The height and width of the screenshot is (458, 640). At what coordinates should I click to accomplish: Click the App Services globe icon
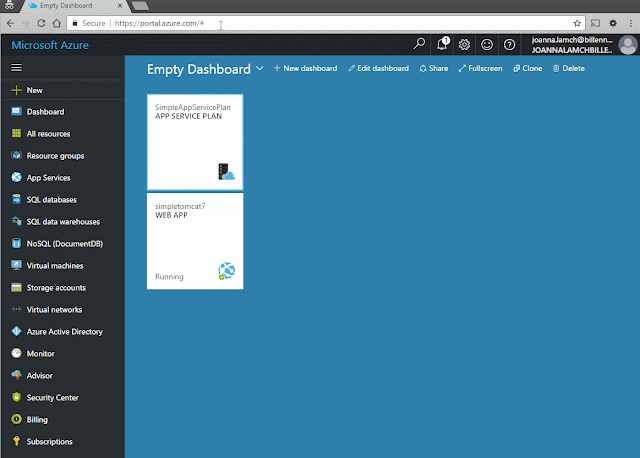coord(16,178)
